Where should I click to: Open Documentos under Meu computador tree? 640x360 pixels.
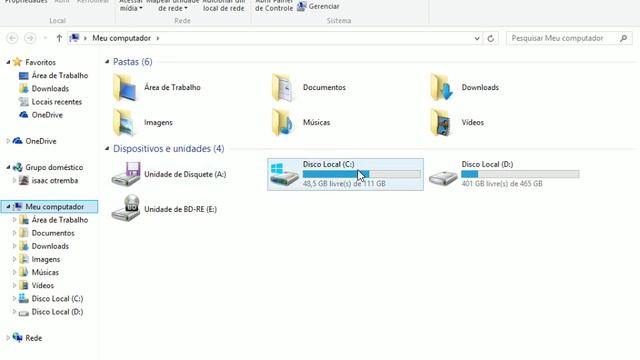(x=47, y=233)
